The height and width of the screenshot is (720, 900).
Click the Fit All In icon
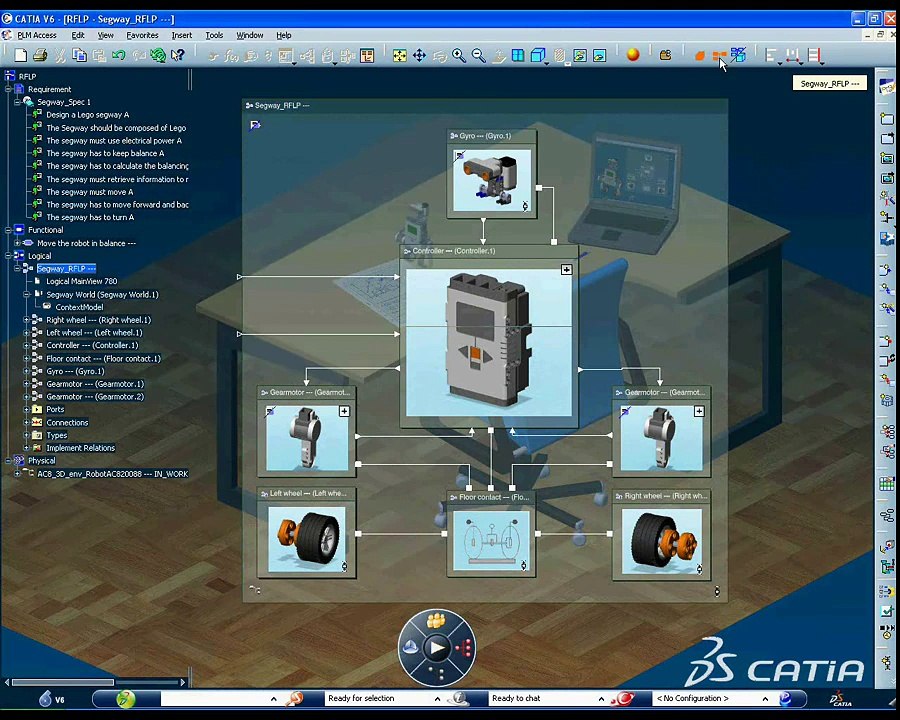[x=399, y=56]
